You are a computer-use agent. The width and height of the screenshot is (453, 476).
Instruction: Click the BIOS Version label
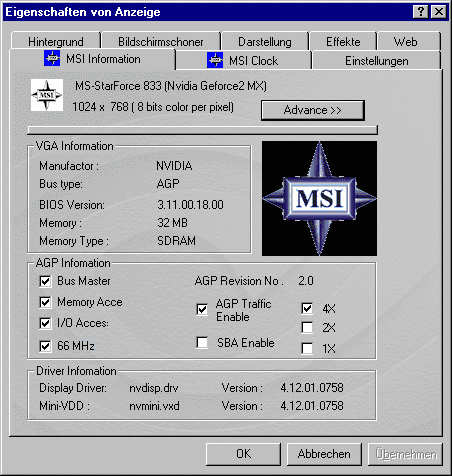point(72,205)
